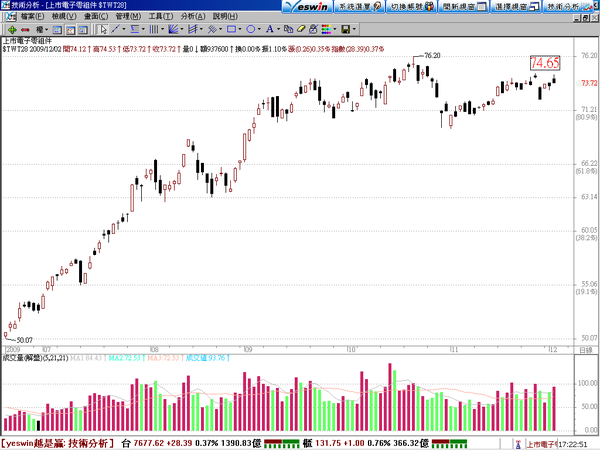The image size is (600, 450).
Task: Select the text annotation A tool
Action: 270,29
